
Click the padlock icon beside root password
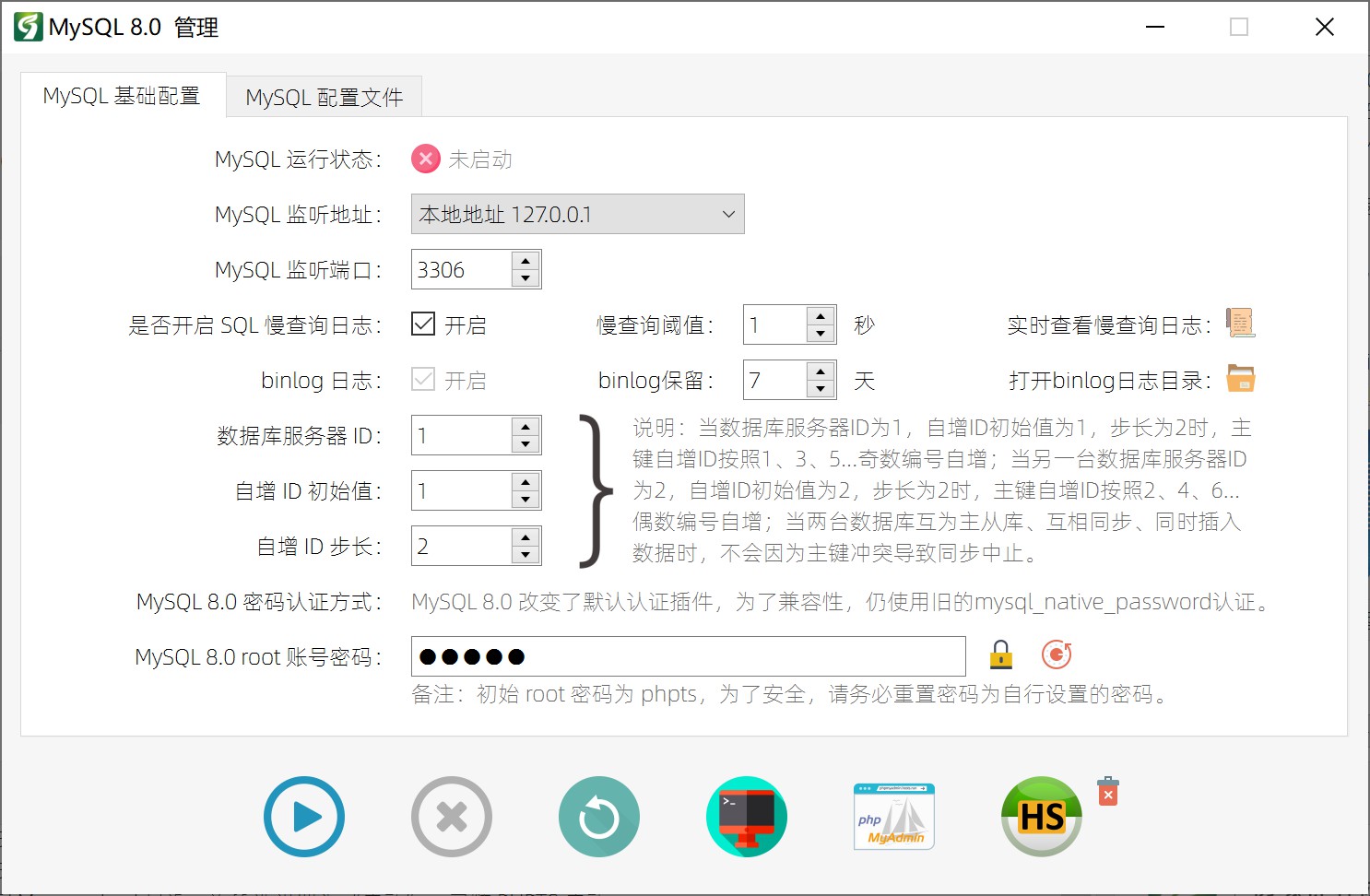point(1001,655)
